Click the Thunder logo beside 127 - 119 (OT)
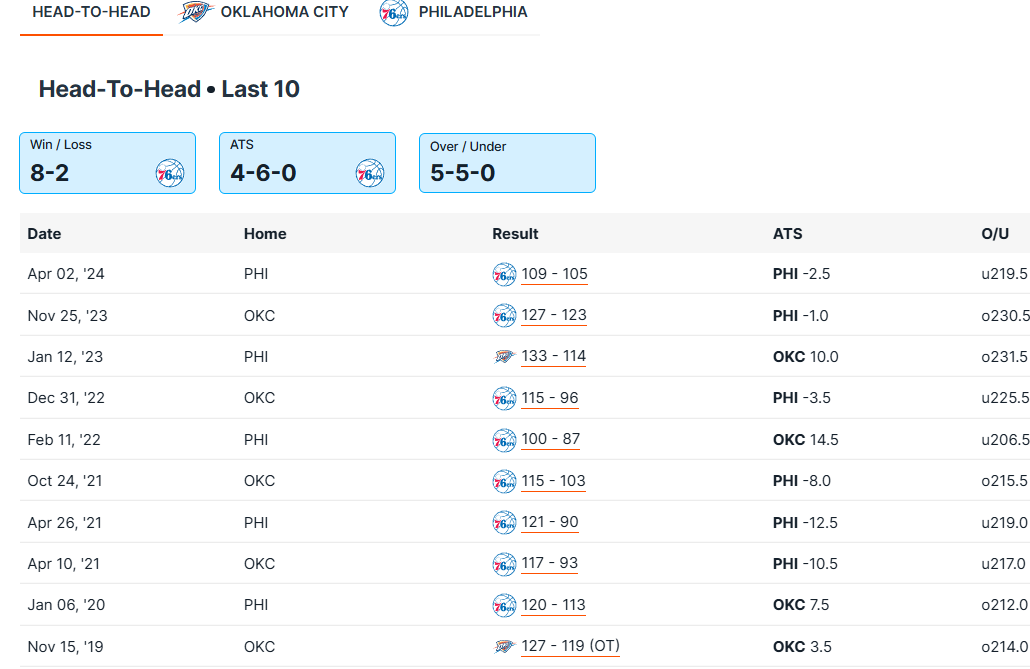This screenshot has height=669, width=1030. [504, 647]
